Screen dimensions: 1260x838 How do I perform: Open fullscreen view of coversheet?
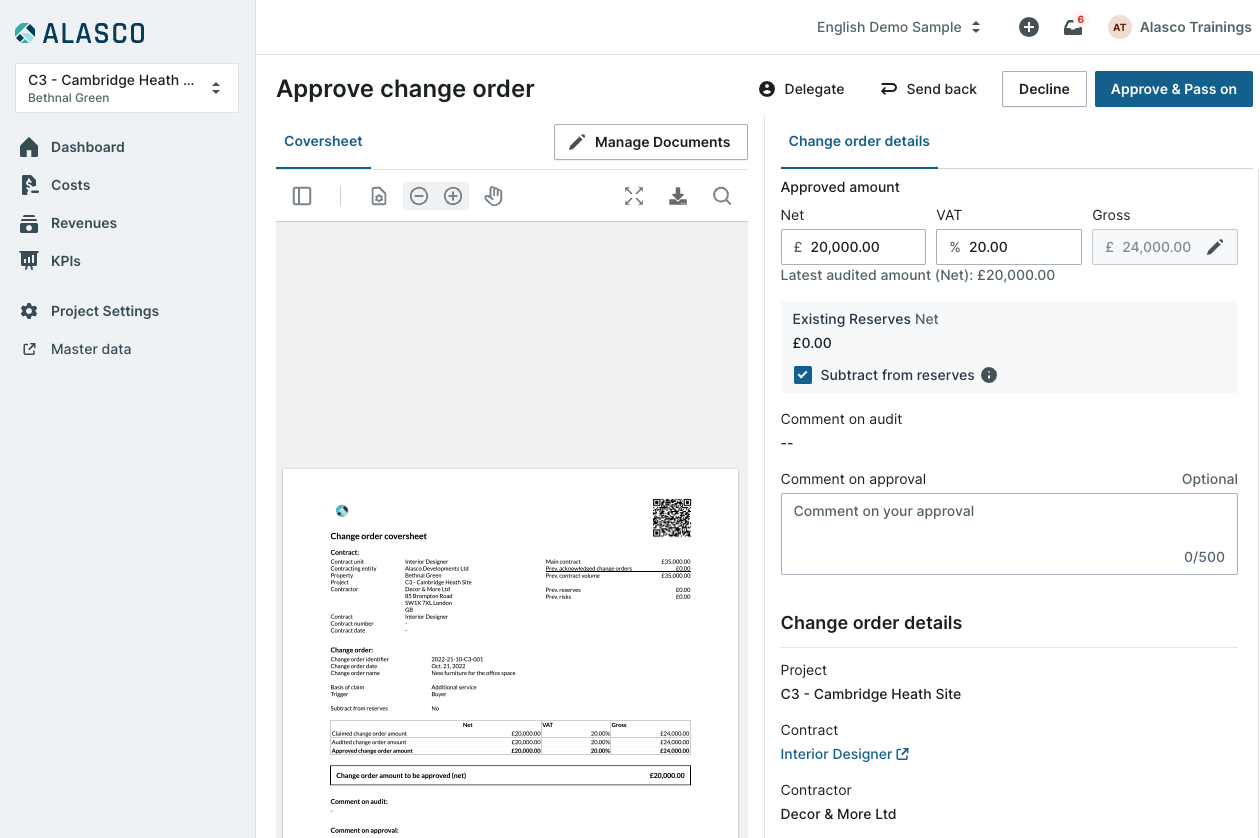coord(634,196)
